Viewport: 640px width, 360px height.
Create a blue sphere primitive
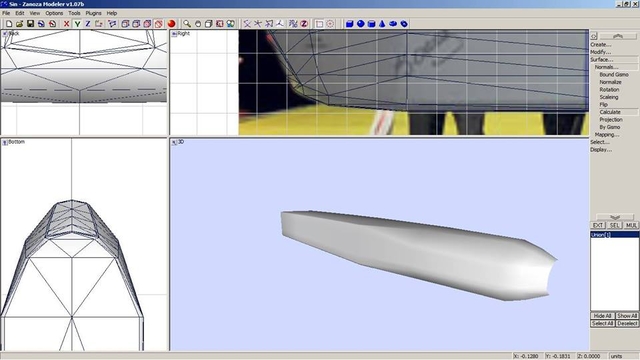pos(360,24)
